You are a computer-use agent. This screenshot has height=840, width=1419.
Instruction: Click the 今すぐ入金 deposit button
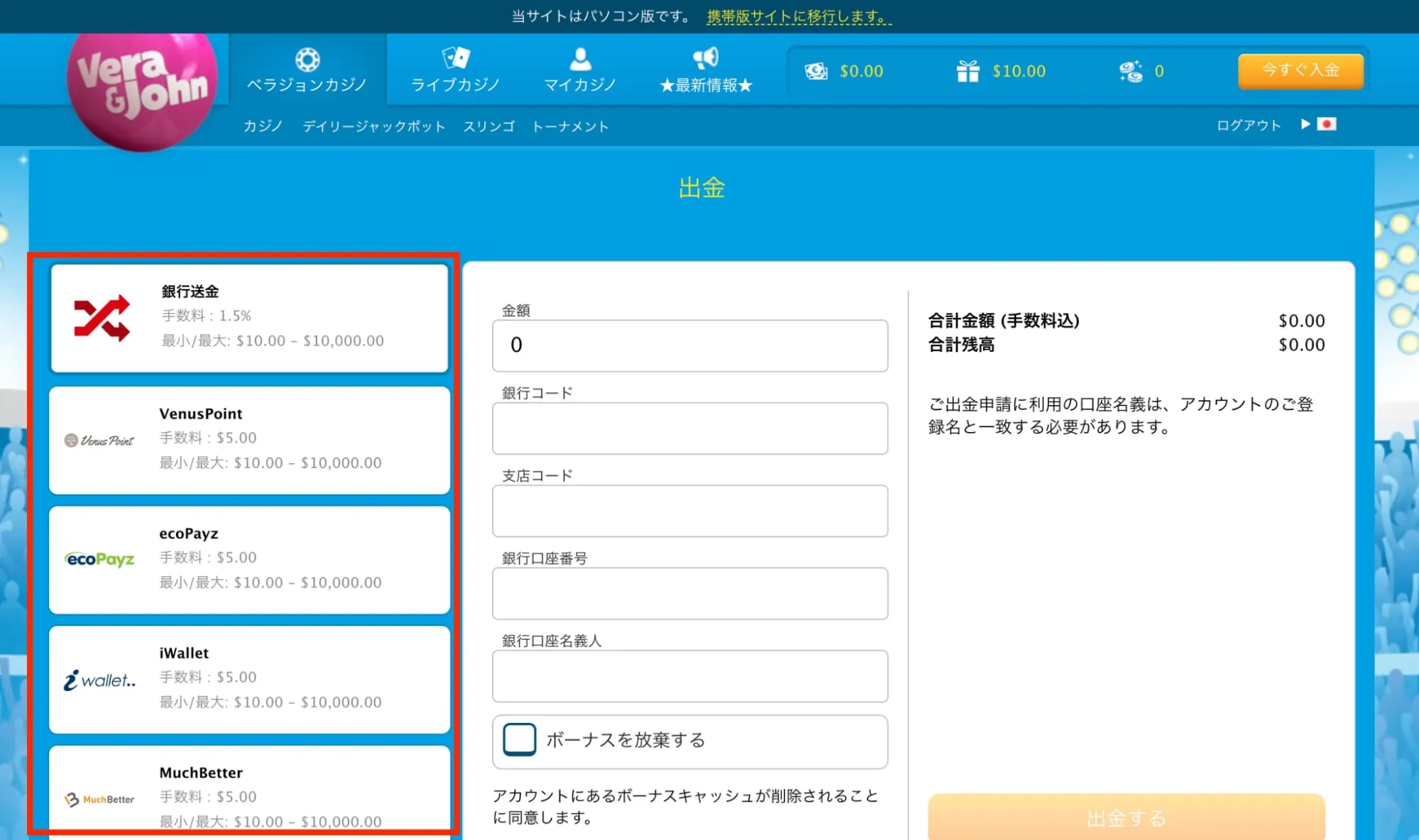click(x=1300, y=70)
